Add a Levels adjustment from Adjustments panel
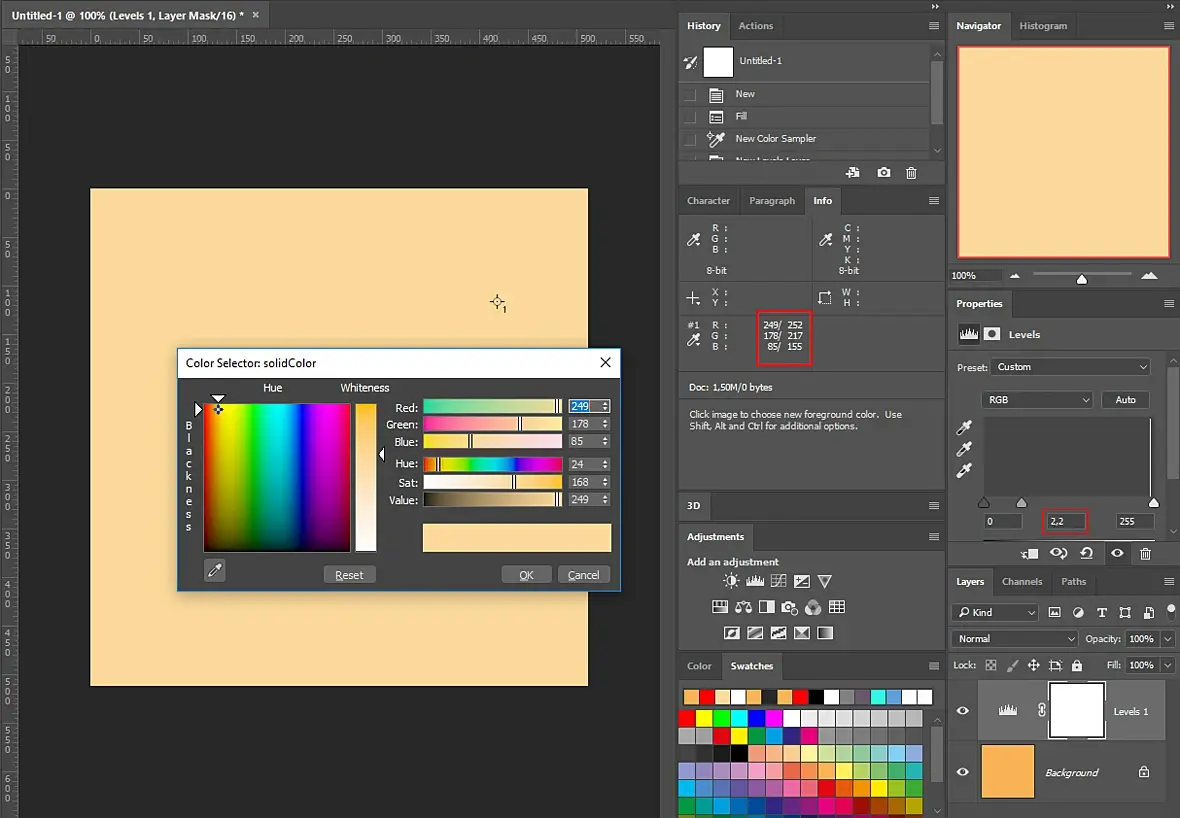Viewport: 1180px width, 818px height. (x=755, y=581)
